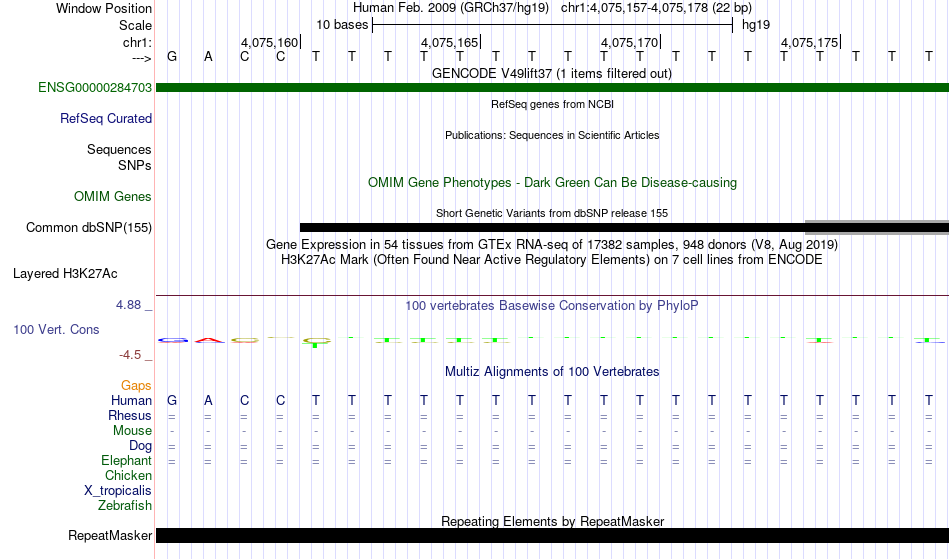Click the Sequences track label
This screenshot has width=950, height=559.
click(119, 150)
